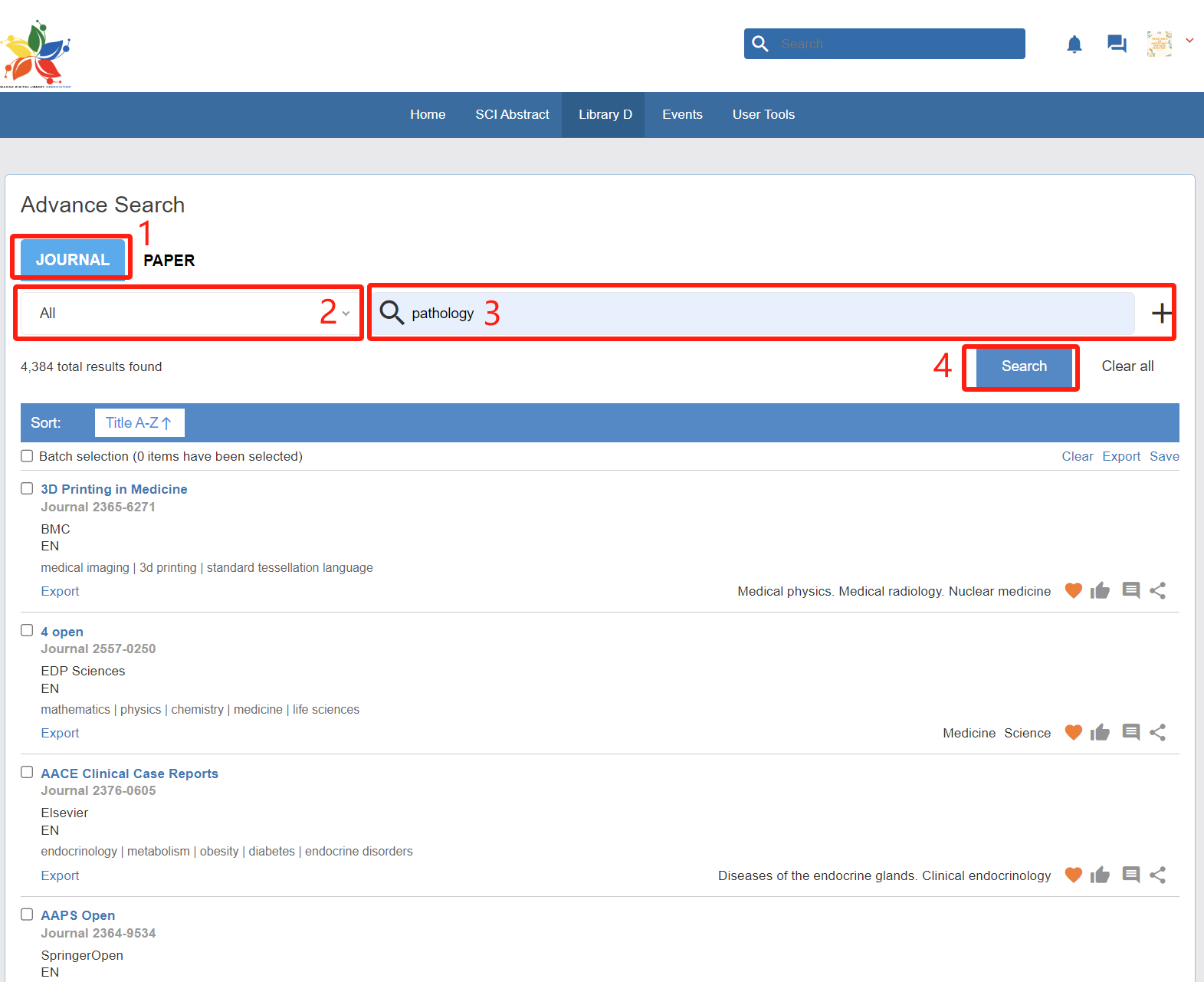Open the chat messages icon
The width and height of the screenshot is (1204, 982).
pos(1117,44)
